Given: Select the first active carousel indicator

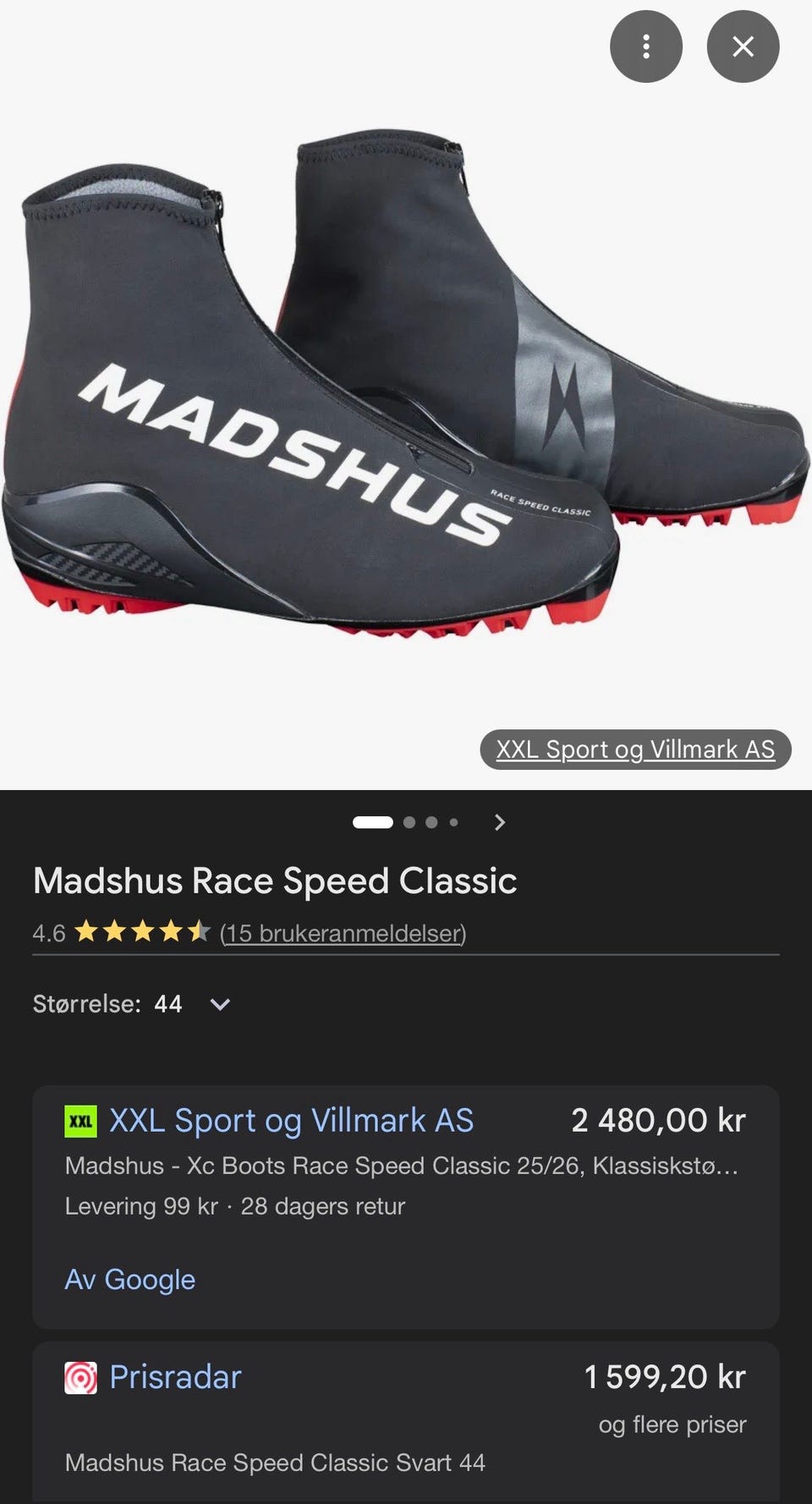Looking at the screenshot, I should click(373, 822).
